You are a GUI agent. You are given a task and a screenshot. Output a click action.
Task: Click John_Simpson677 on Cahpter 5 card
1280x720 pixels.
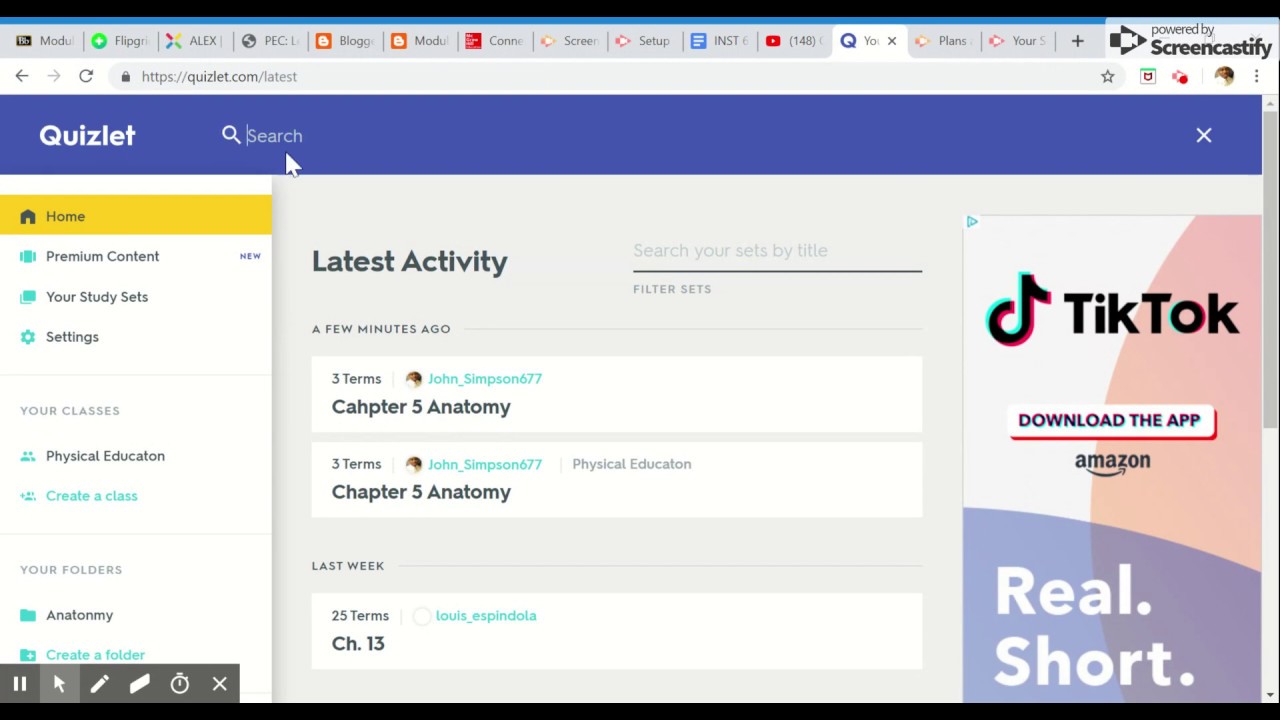(x=484, y=379)
